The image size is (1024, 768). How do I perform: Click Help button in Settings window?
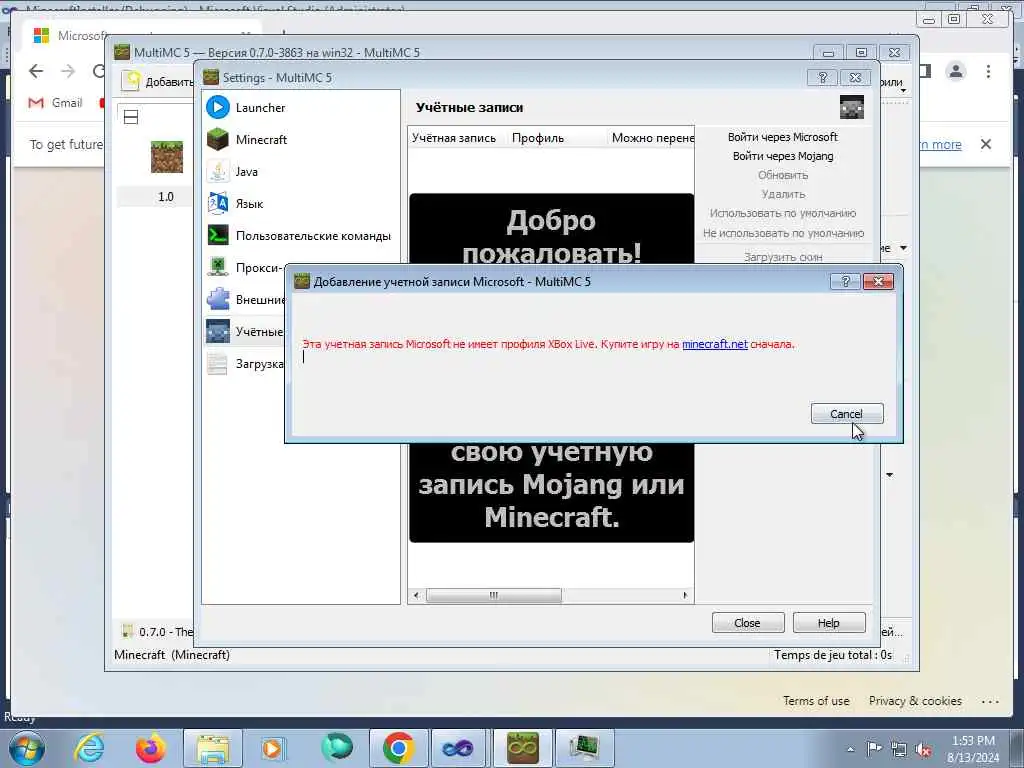pos(829,622)
